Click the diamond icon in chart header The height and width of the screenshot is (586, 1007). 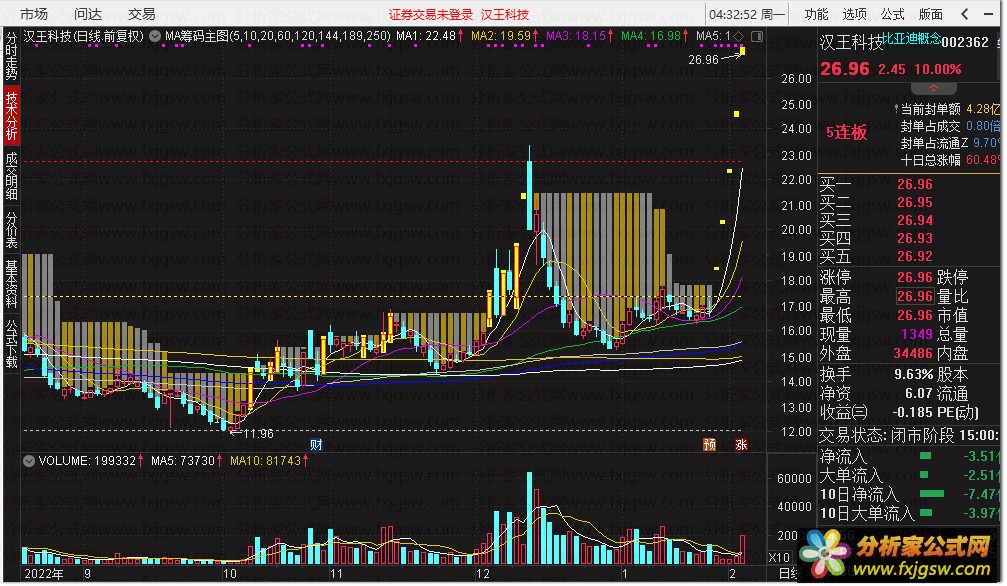point(739,36)
